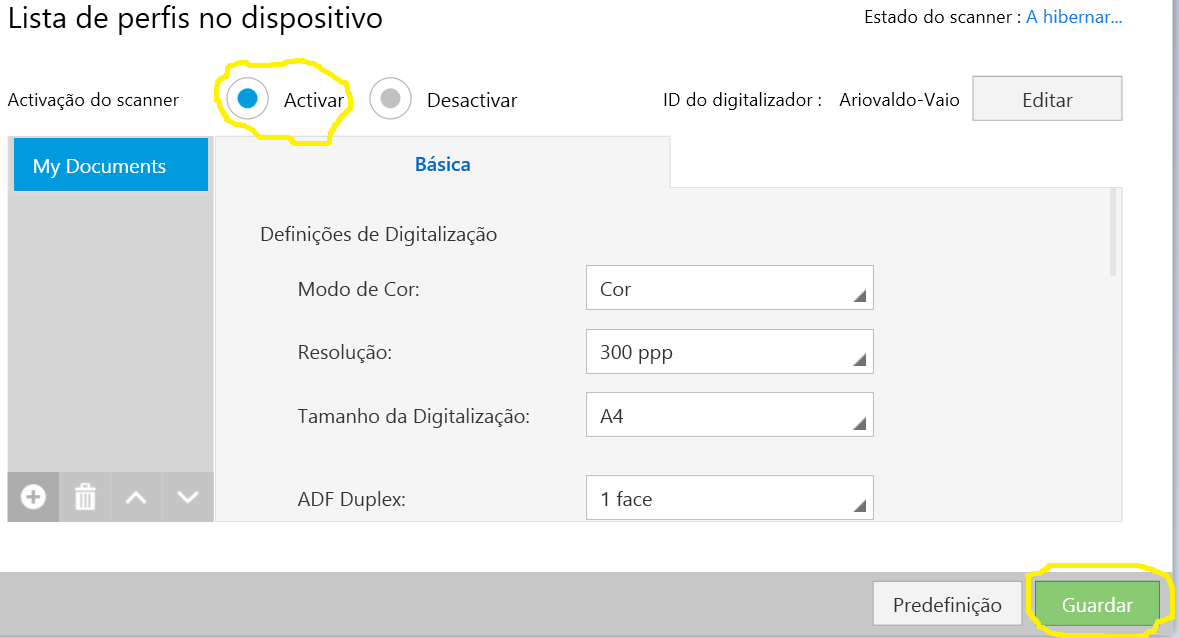
Task: Select the Desactivar radio button
Action: coord(390,98)
